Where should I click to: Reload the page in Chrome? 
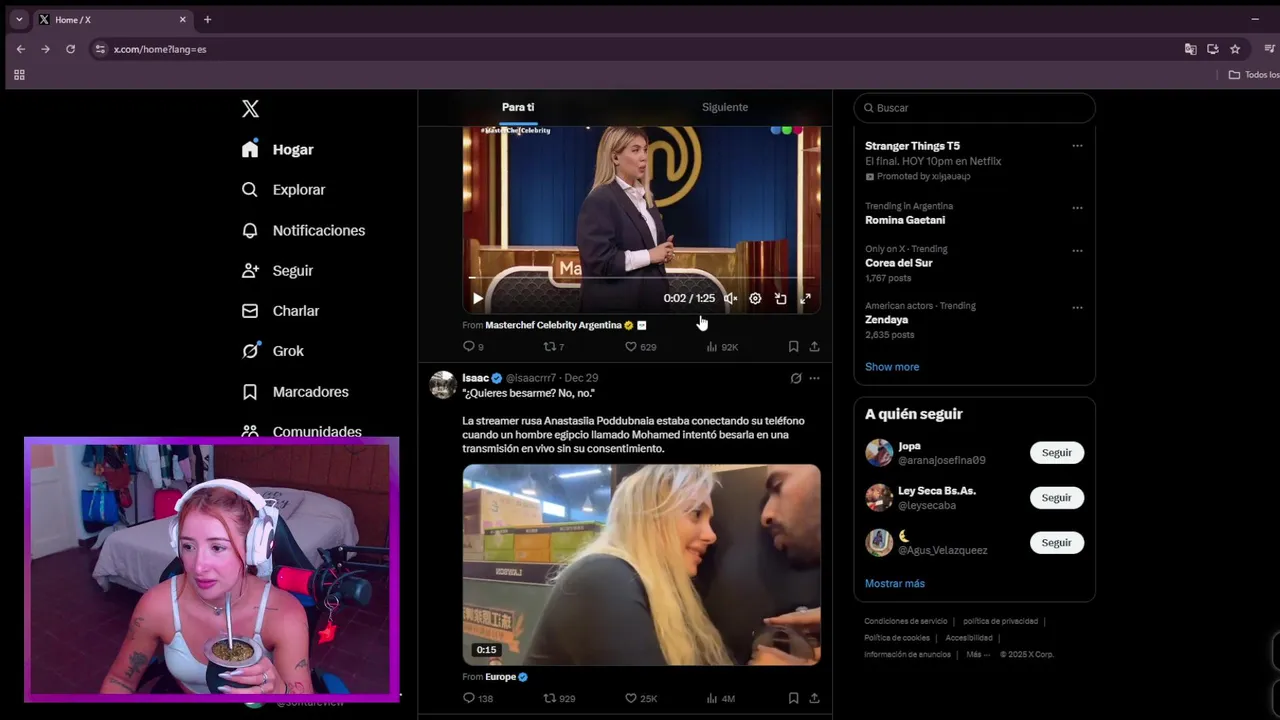[x=70, y=49]
